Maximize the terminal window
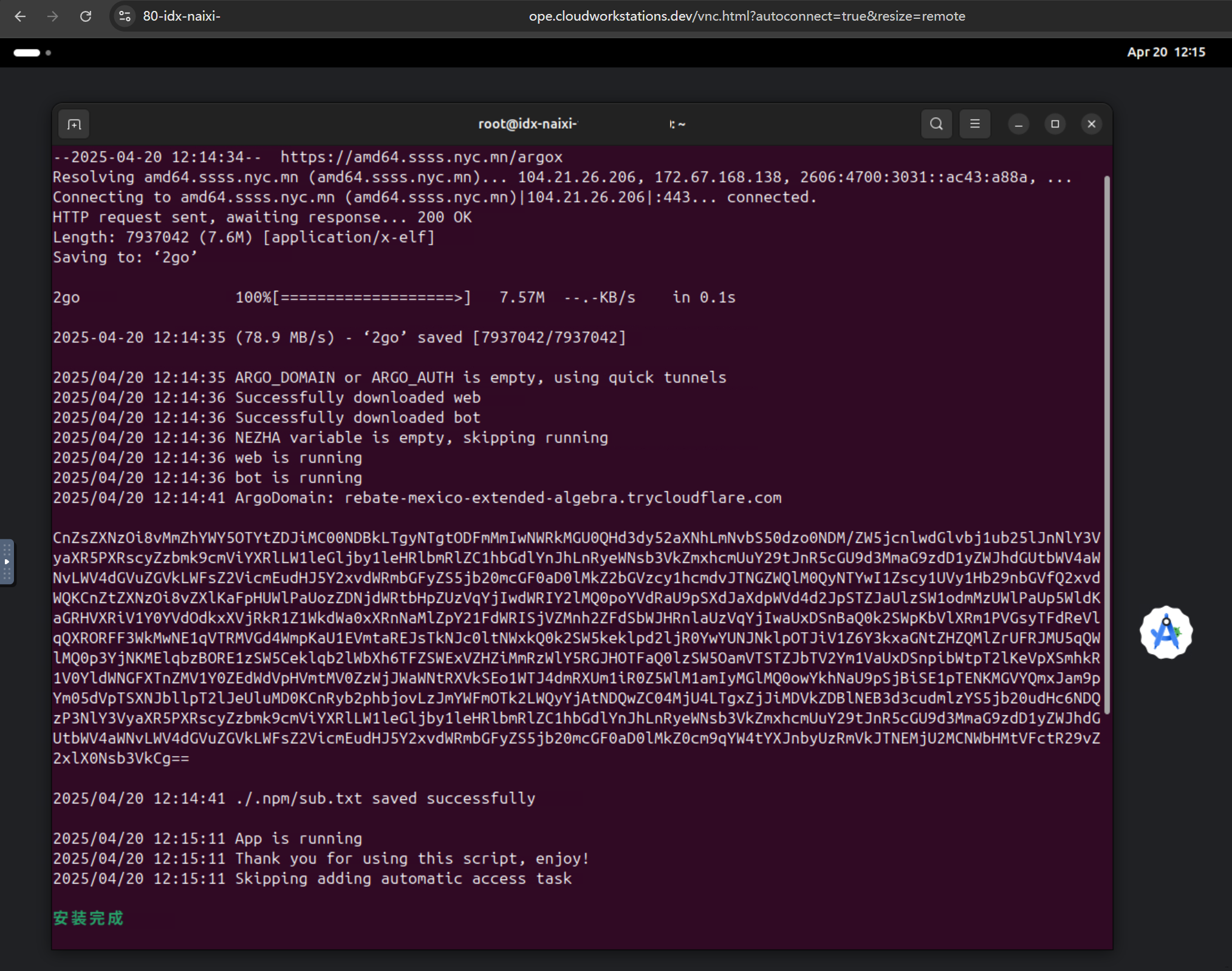Viewport: 1232px width, 971px height. click(1055, 124)
